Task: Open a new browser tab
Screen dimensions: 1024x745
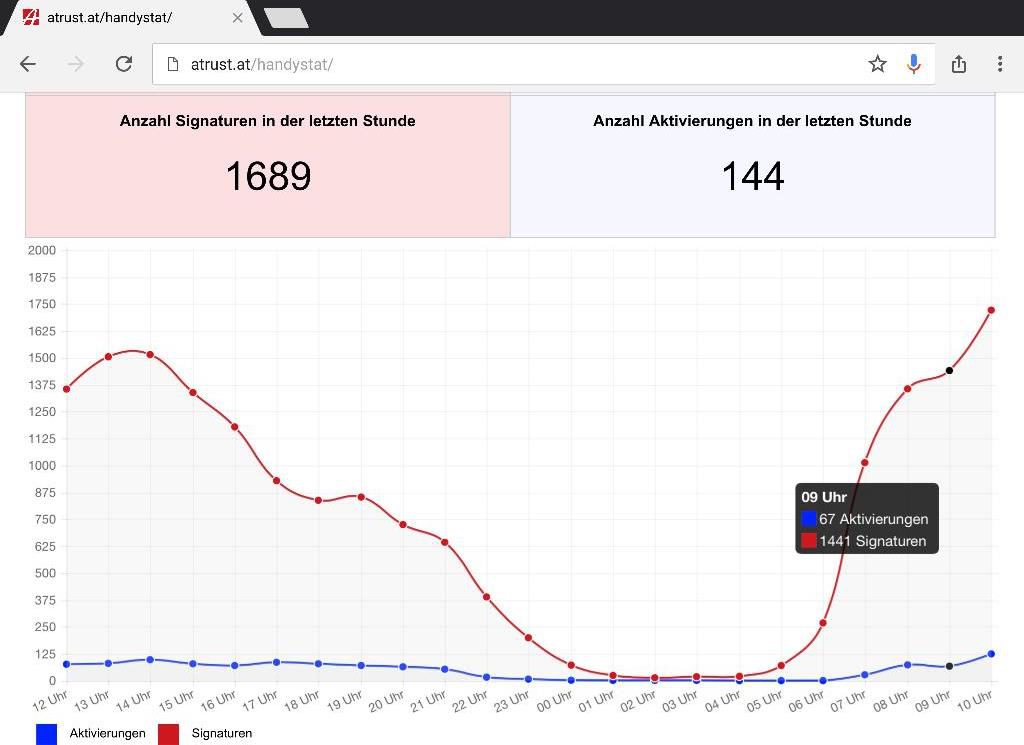Action: pyautogui.click(x=285, y=18)
